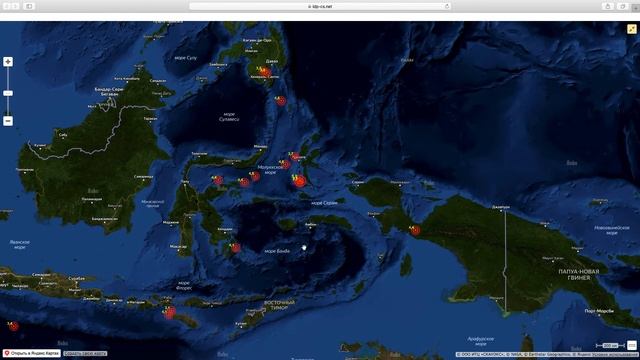Screen dimensions: 640x360
Task: Select the earthquake marker at Ternate
Action: tap(295, 156)
